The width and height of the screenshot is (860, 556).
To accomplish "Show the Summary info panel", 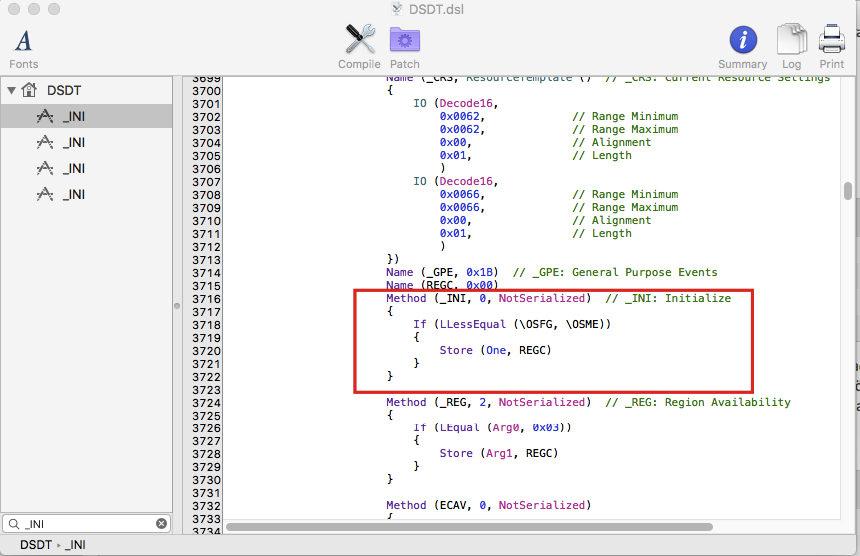I will pos(742,41).
